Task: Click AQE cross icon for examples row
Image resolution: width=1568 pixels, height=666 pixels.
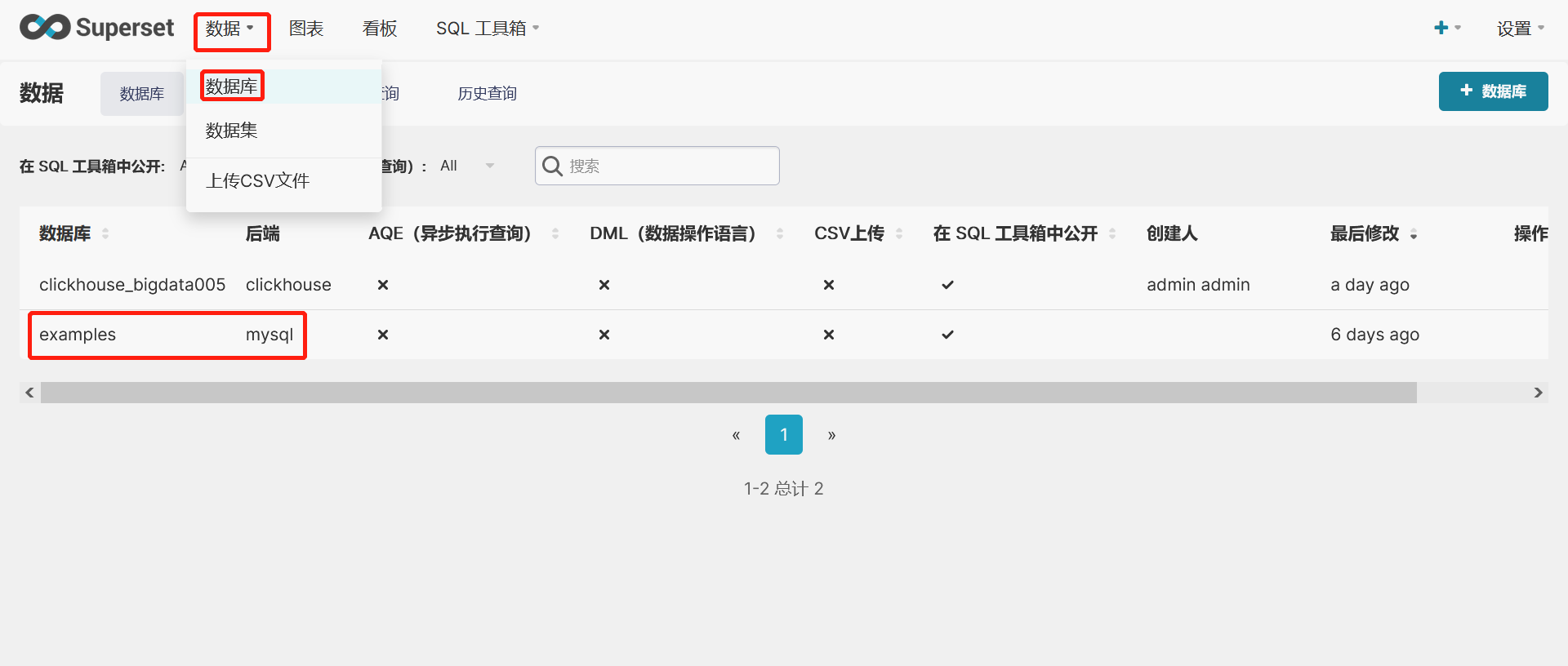Action: coord(383,335)
